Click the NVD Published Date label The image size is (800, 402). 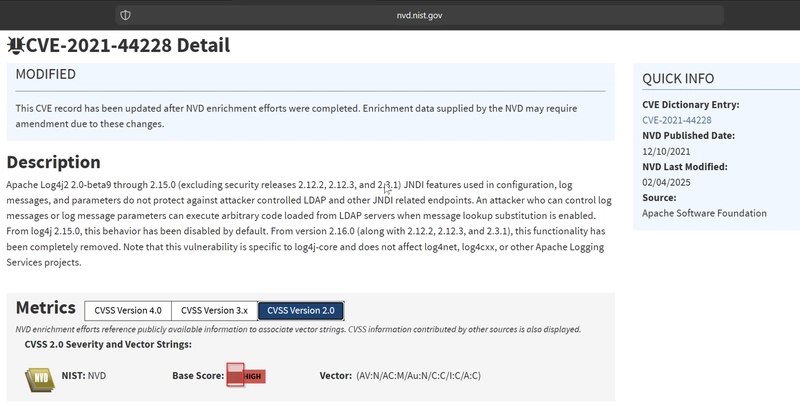tap(688, 136)
